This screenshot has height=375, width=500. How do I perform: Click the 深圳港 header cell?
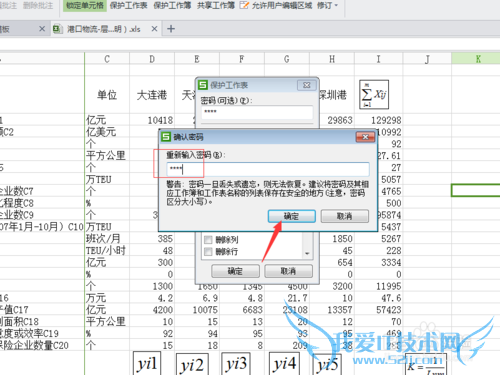click(x=332, y=95)
